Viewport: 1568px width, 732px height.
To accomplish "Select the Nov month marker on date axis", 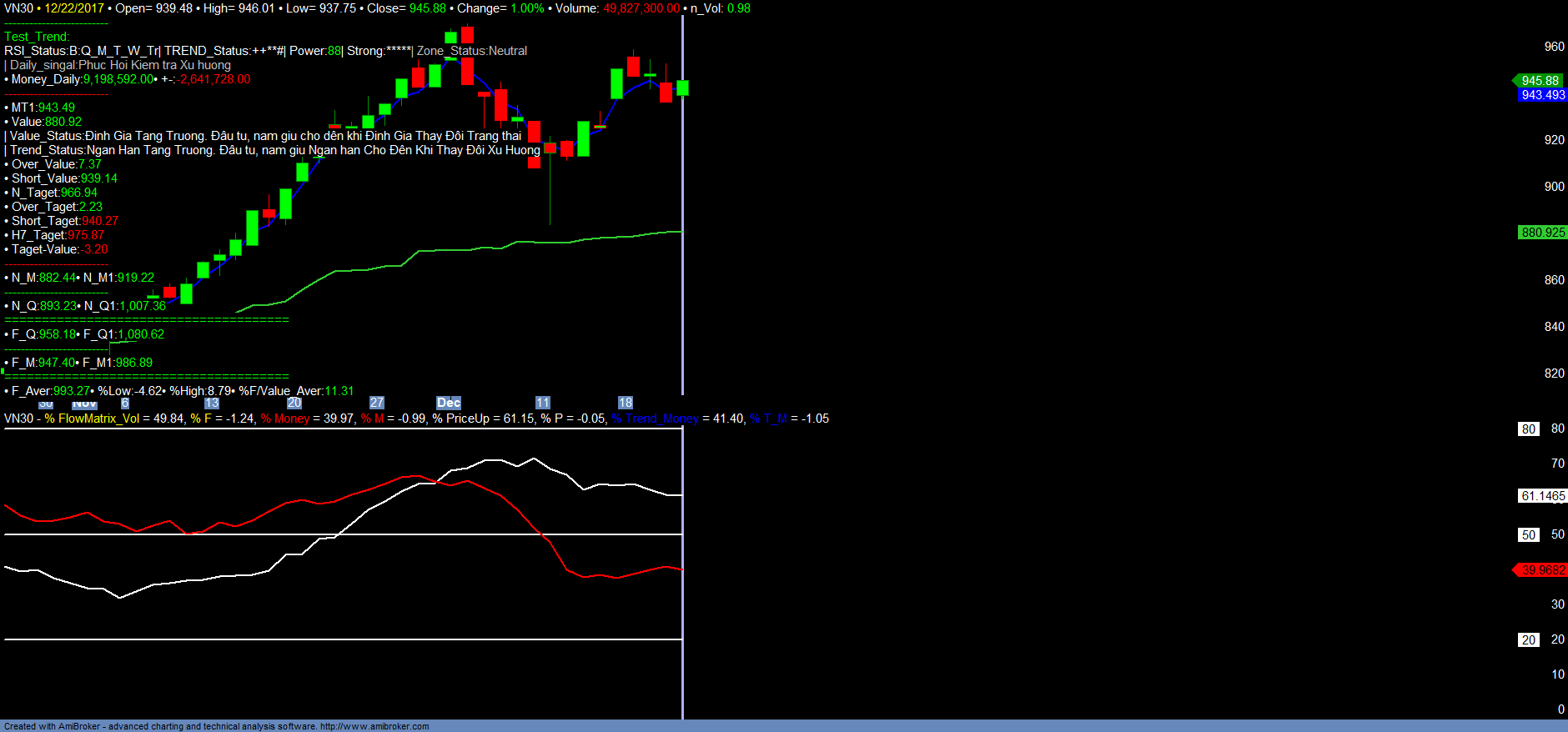I will click(84, 404).
